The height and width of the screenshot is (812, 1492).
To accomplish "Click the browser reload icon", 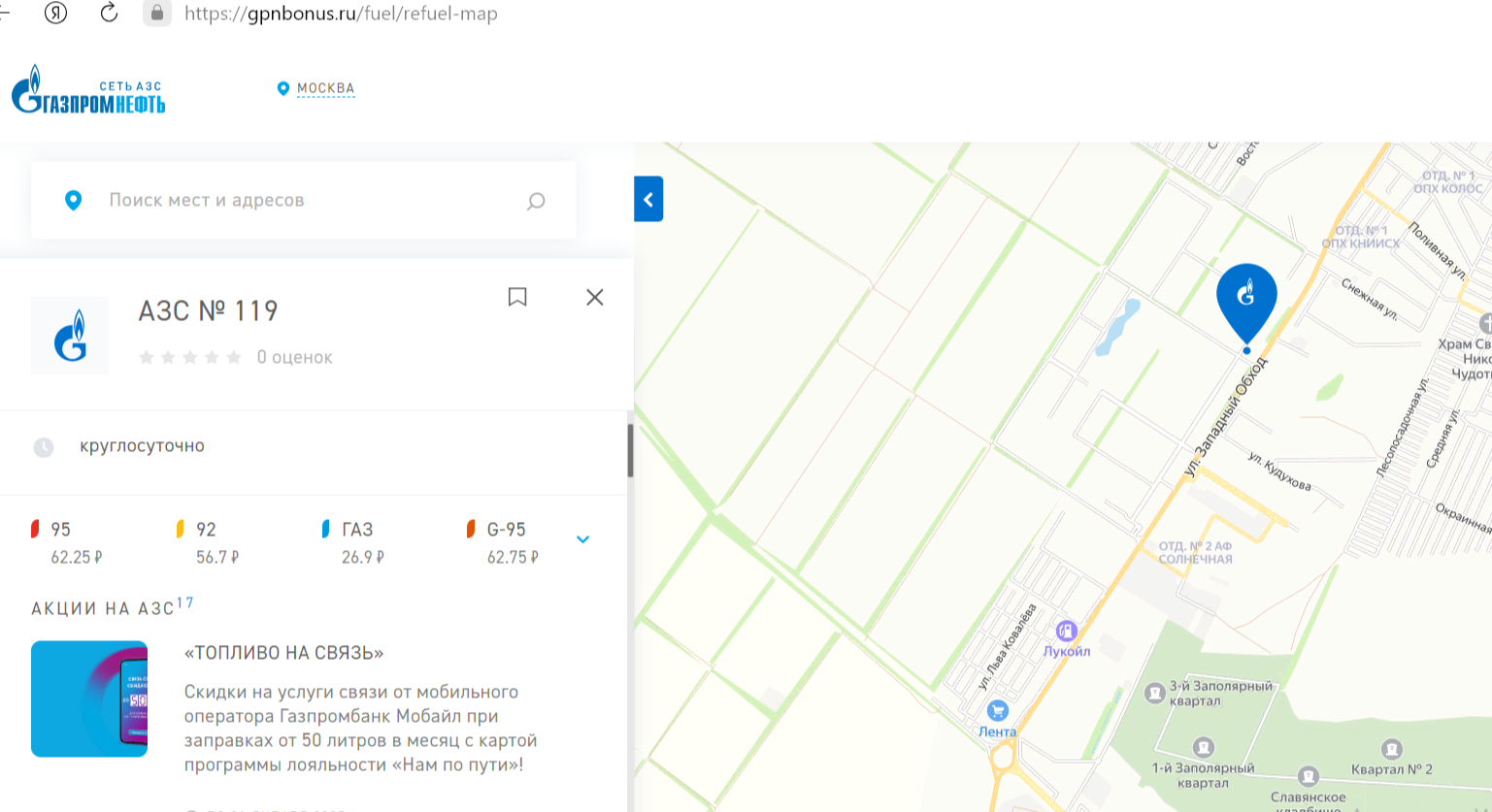I will click(109, 13).
